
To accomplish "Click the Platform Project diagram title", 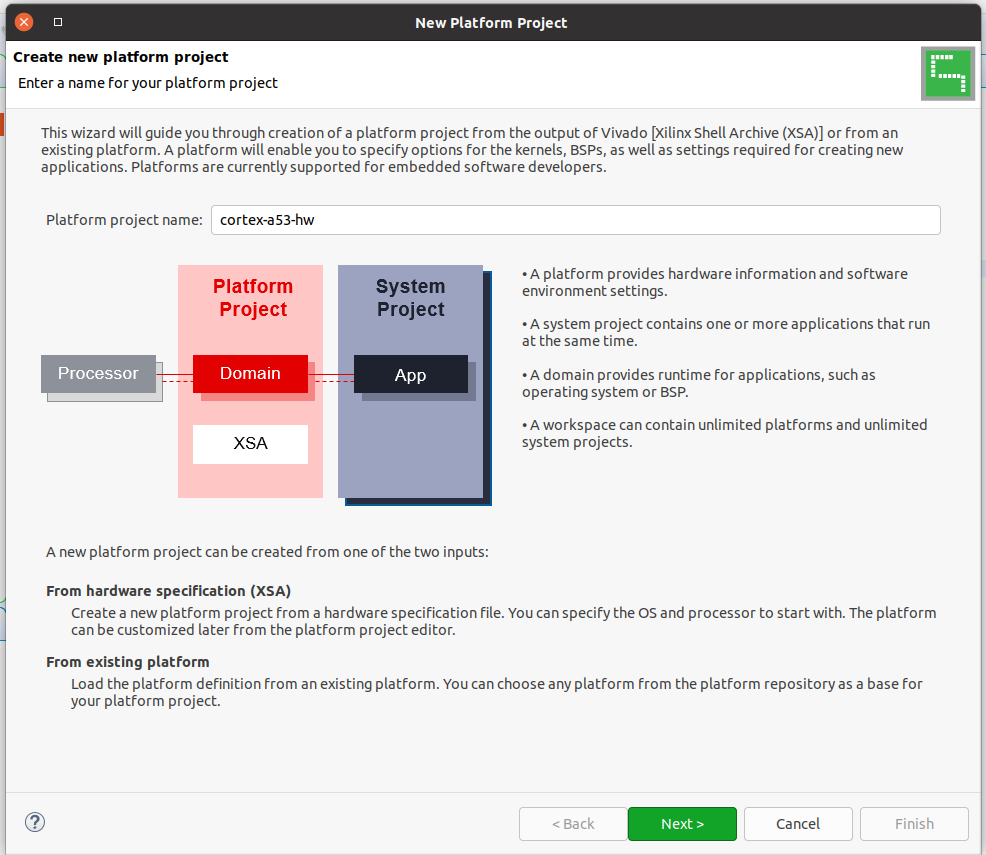I will pos(253,298).
